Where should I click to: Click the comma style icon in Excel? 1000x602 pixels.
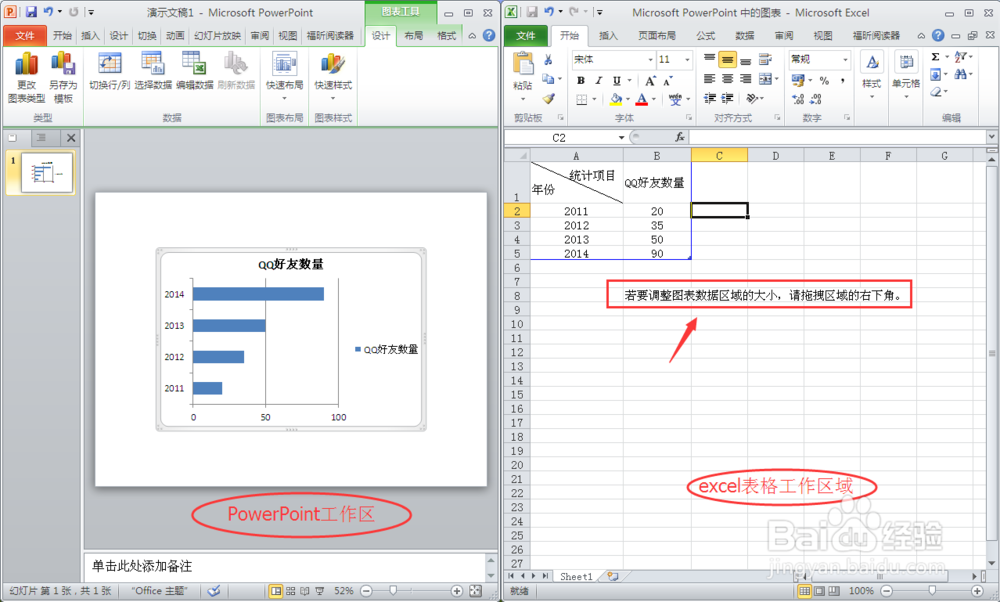pos(842,80)
